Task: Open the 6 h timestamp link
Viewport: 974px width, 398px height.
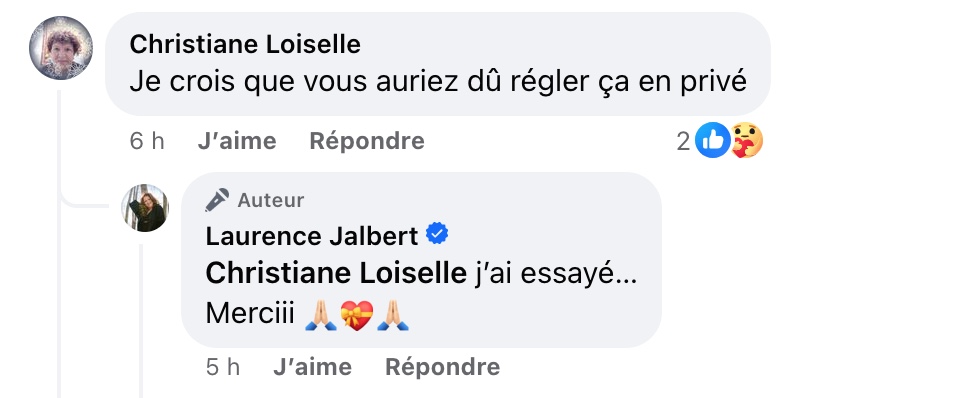Action: (x=147, y=141)
